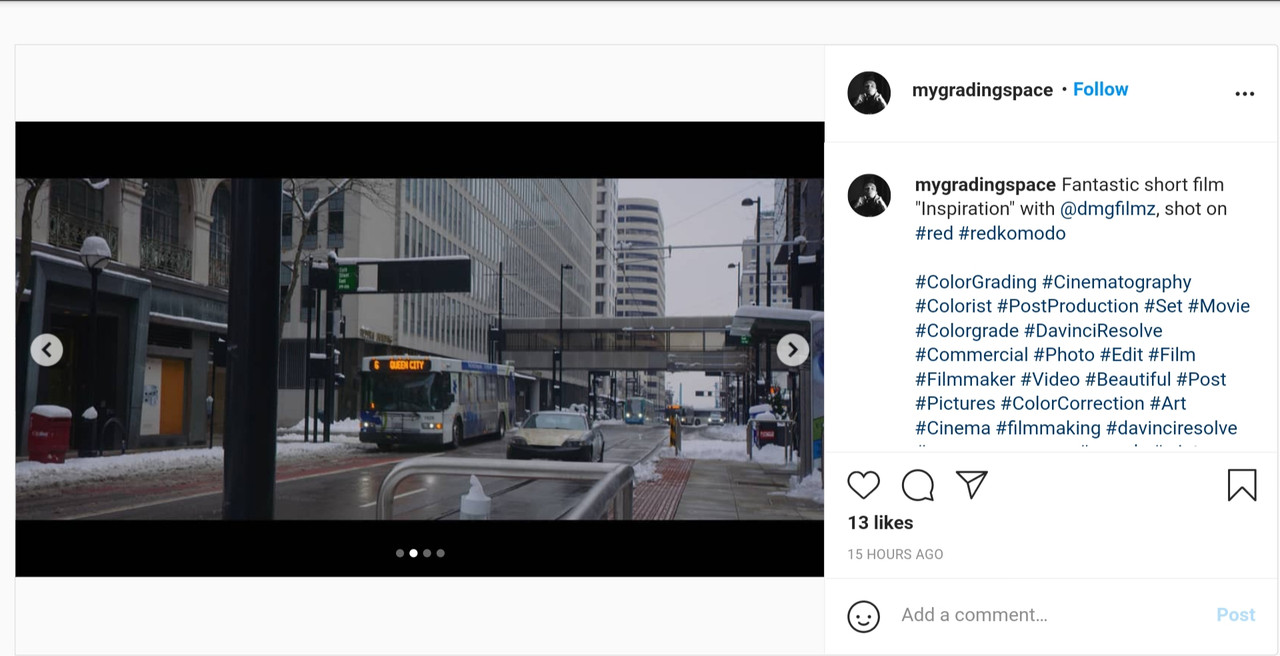Open the #redkomodo hashtag

tap(1012, 233)
